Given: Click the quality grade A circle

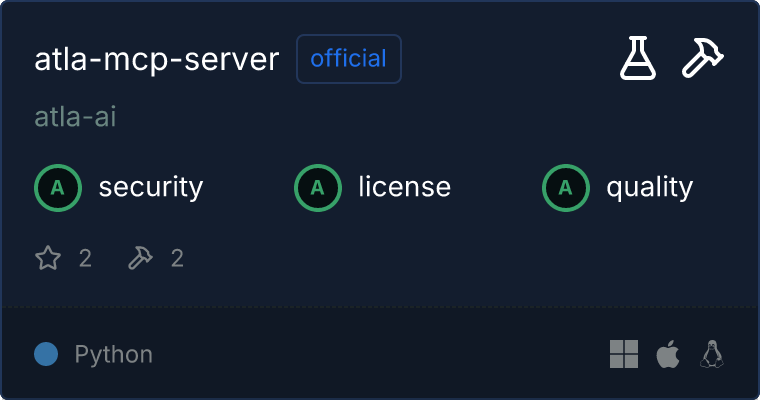Looking at the screenshot, I should point(566,187).
